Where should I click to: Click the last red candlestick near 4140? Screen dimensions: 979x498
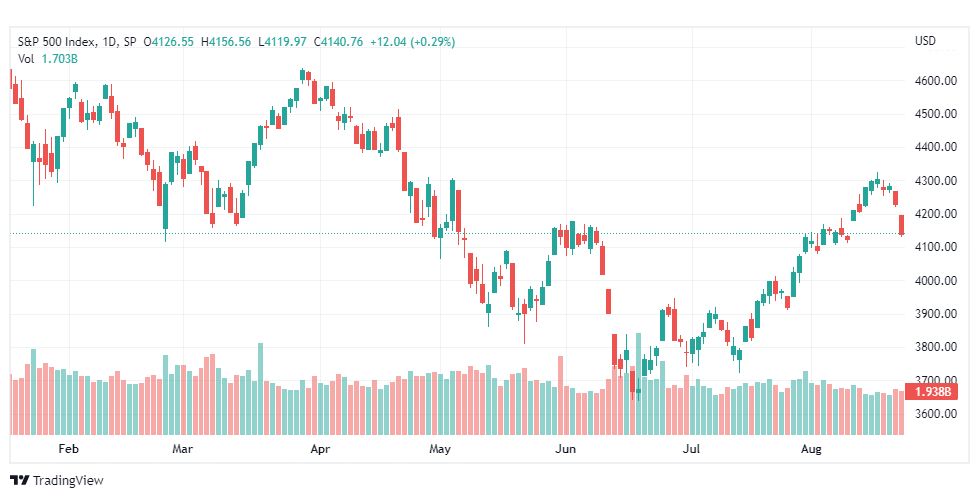tap(902, 225)
